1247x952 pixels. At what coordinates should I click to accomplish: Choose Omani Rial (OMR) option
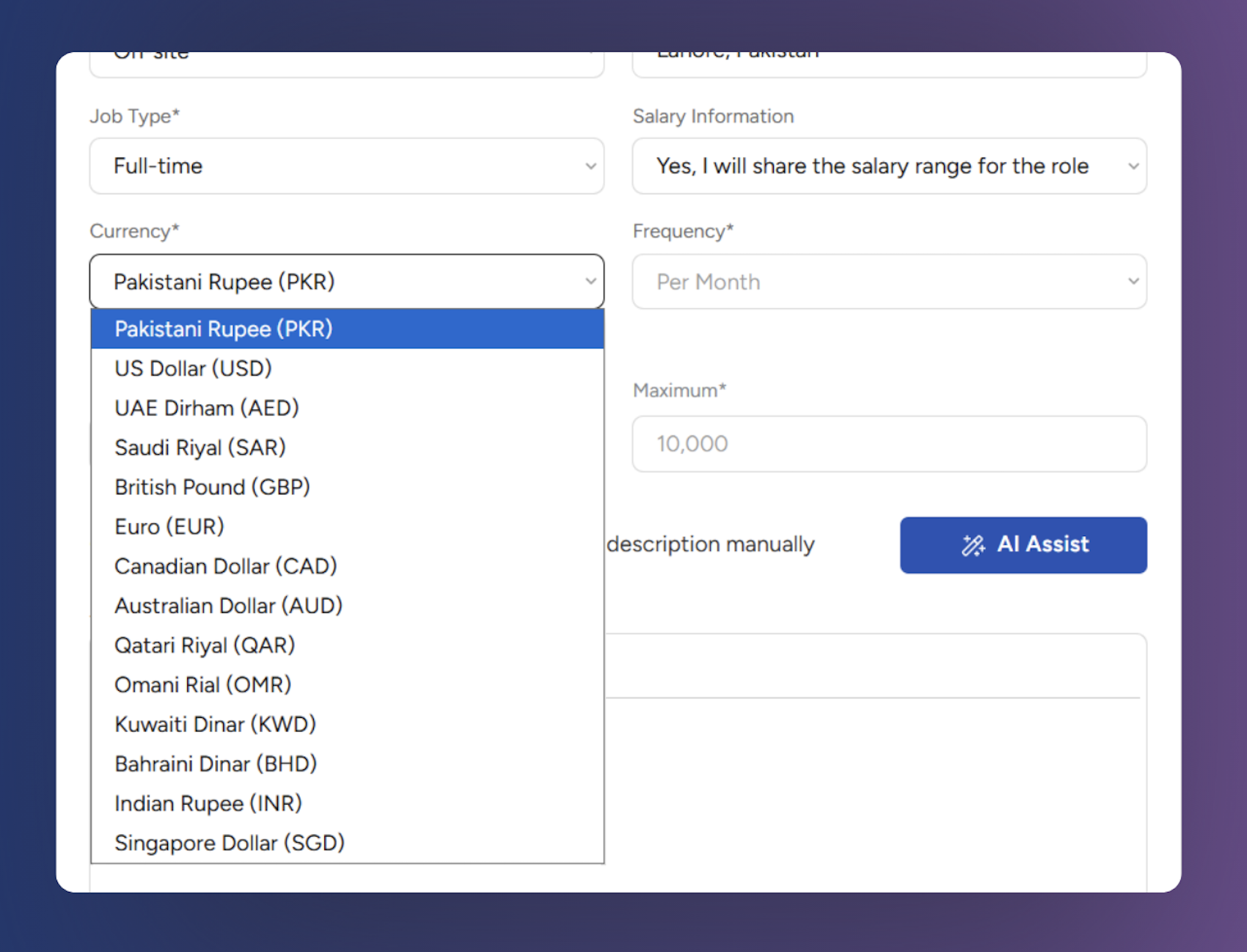(348, 685)
